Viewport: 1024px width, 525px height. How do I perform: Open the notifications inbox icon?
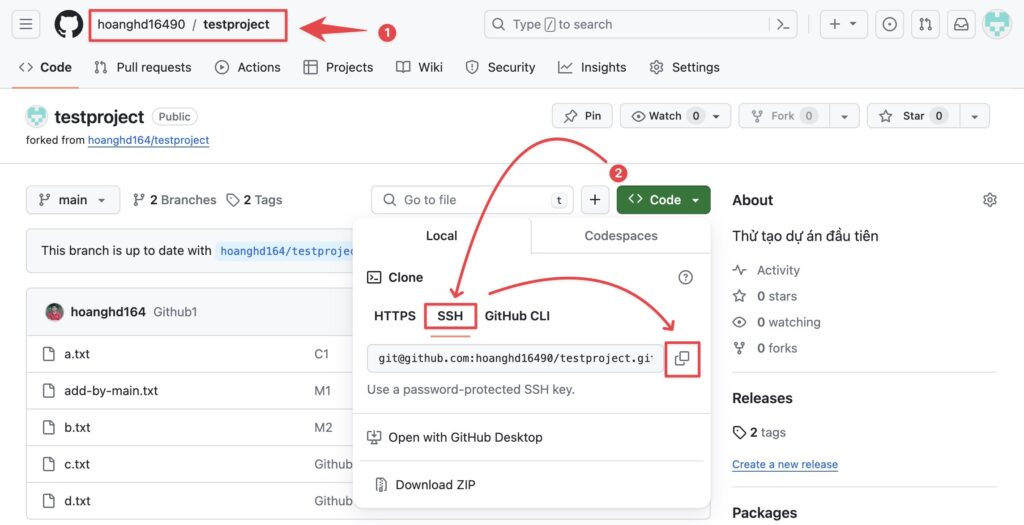point(961,25)
